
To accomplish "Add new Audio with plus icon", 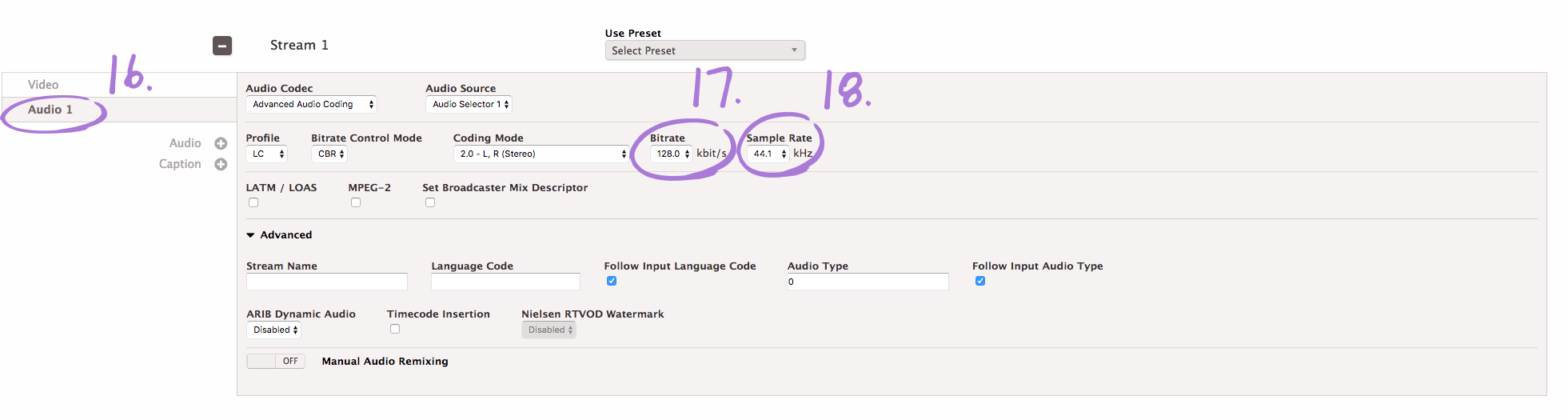I will pyautogui.click(x=221, y=143).
